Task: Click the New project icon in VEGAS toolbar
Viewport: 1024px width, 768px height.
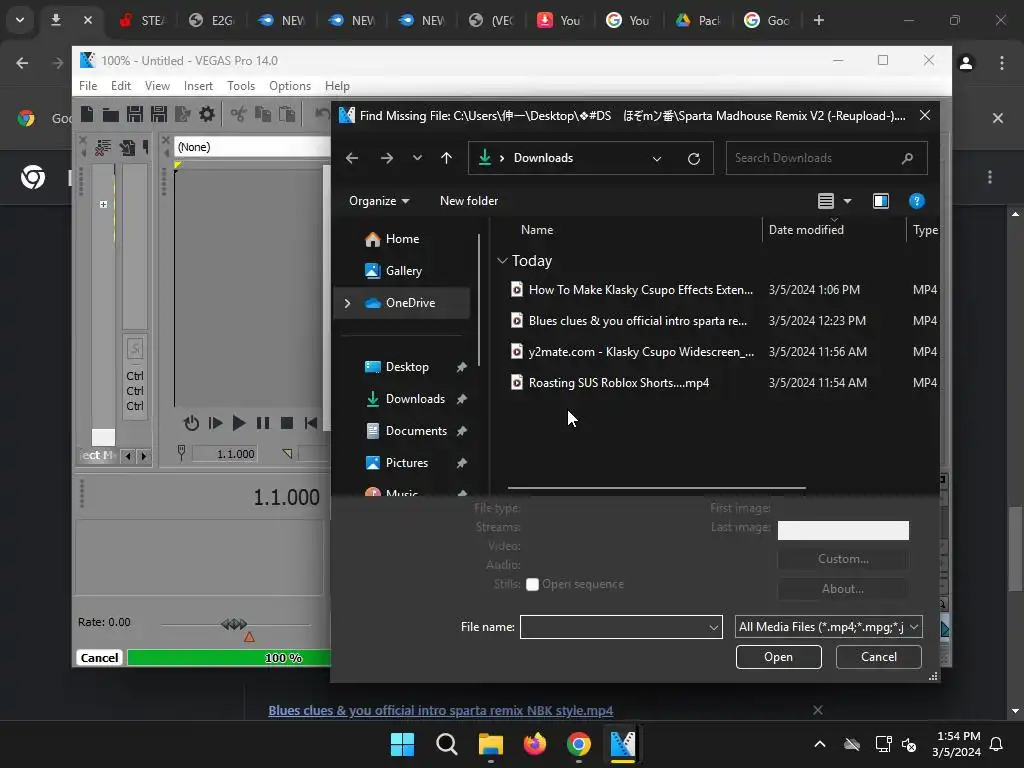Action: 87,114
